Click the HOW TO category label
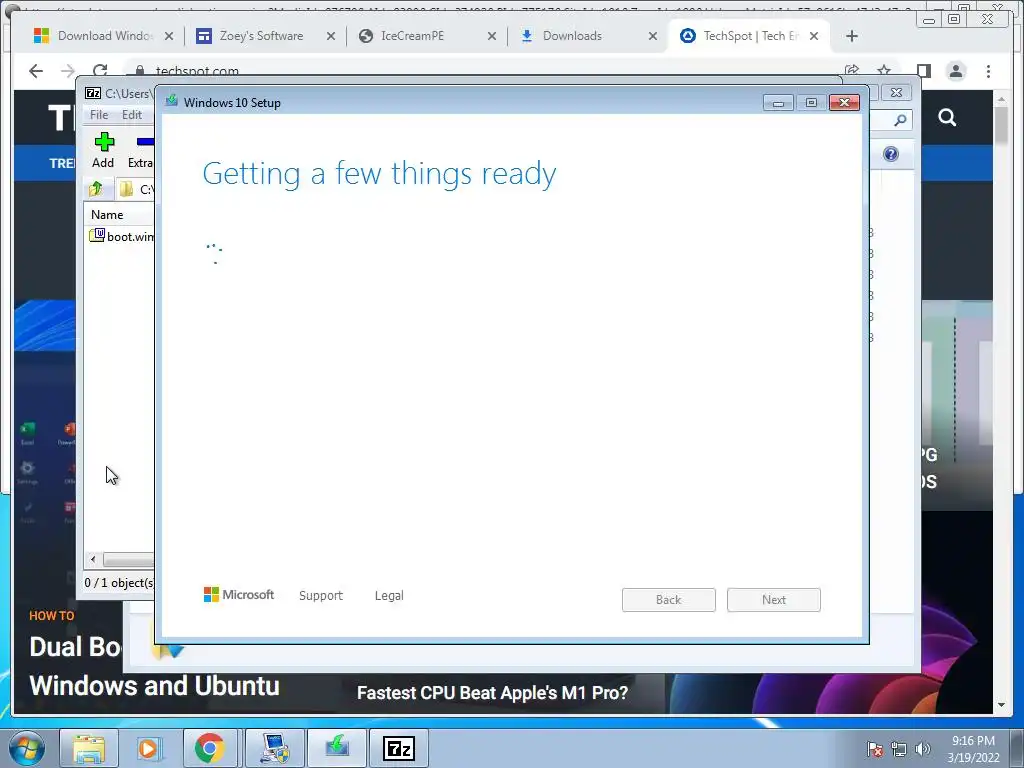Screen dimensions: 1024x768 point(52,616)
